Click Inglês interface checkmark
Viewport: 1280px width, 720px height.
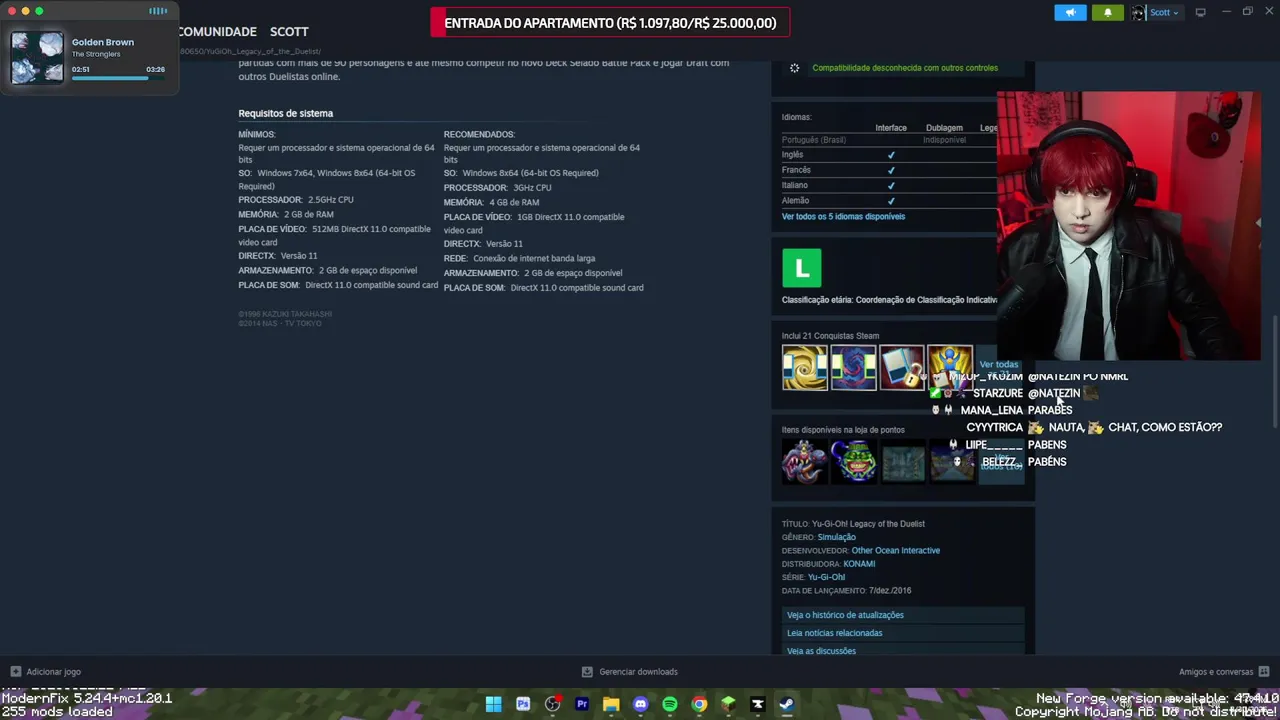coord(891,155)
